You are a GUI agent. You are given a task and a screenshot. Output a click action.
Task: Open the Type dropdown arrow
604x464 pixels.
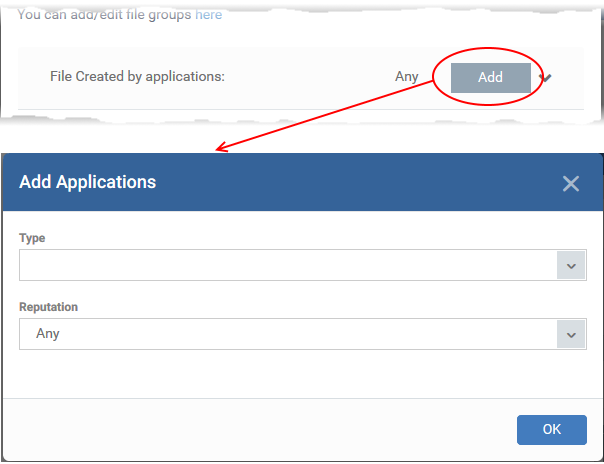tap(571, 265)
